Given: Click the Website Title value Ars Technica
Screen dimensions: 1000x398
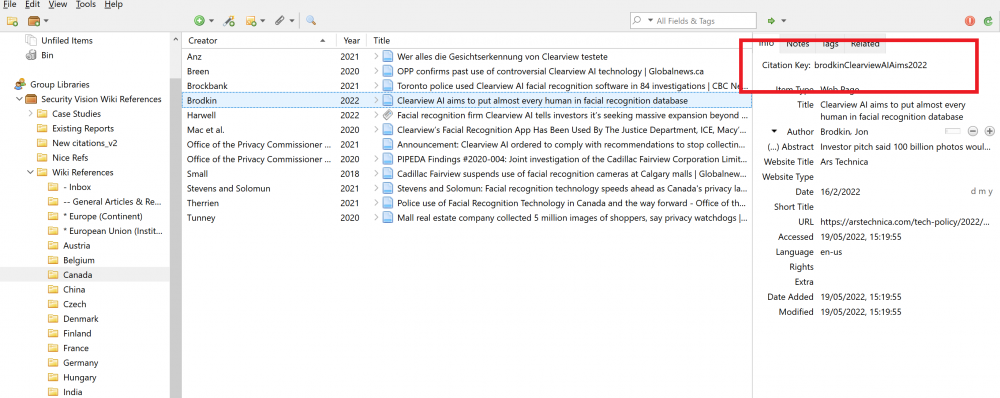Looking at the screenshot, I should pos(844,162).
